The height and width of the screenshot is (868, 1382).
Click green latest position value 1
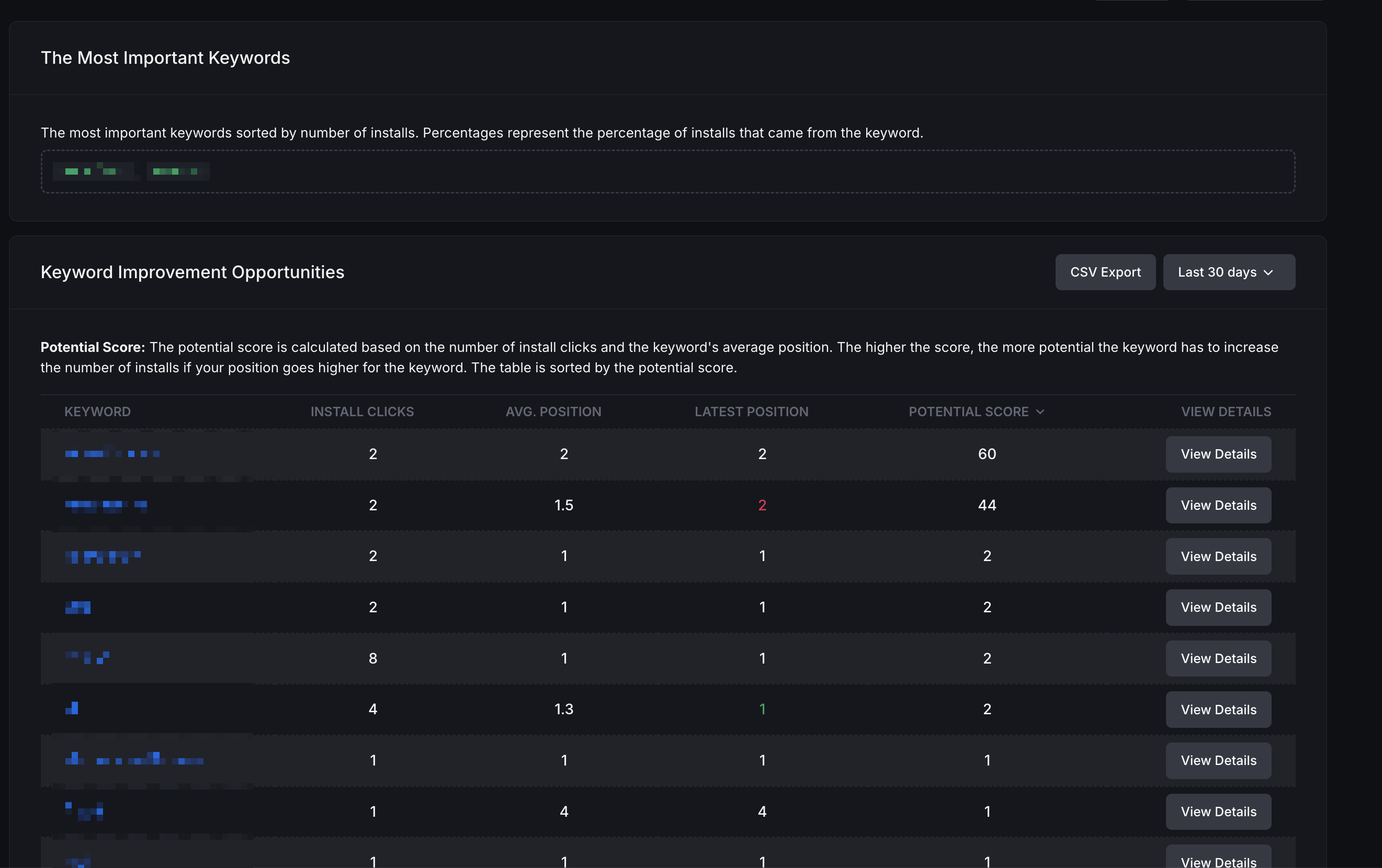(762, 709)
